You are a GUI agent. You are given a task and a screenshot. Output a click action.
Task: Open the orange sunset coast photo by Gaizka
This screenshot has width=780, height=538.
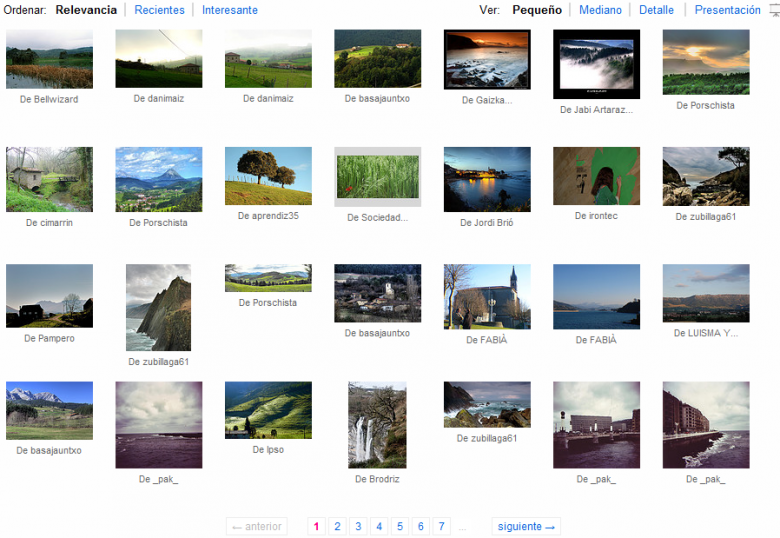pos(487,60)
